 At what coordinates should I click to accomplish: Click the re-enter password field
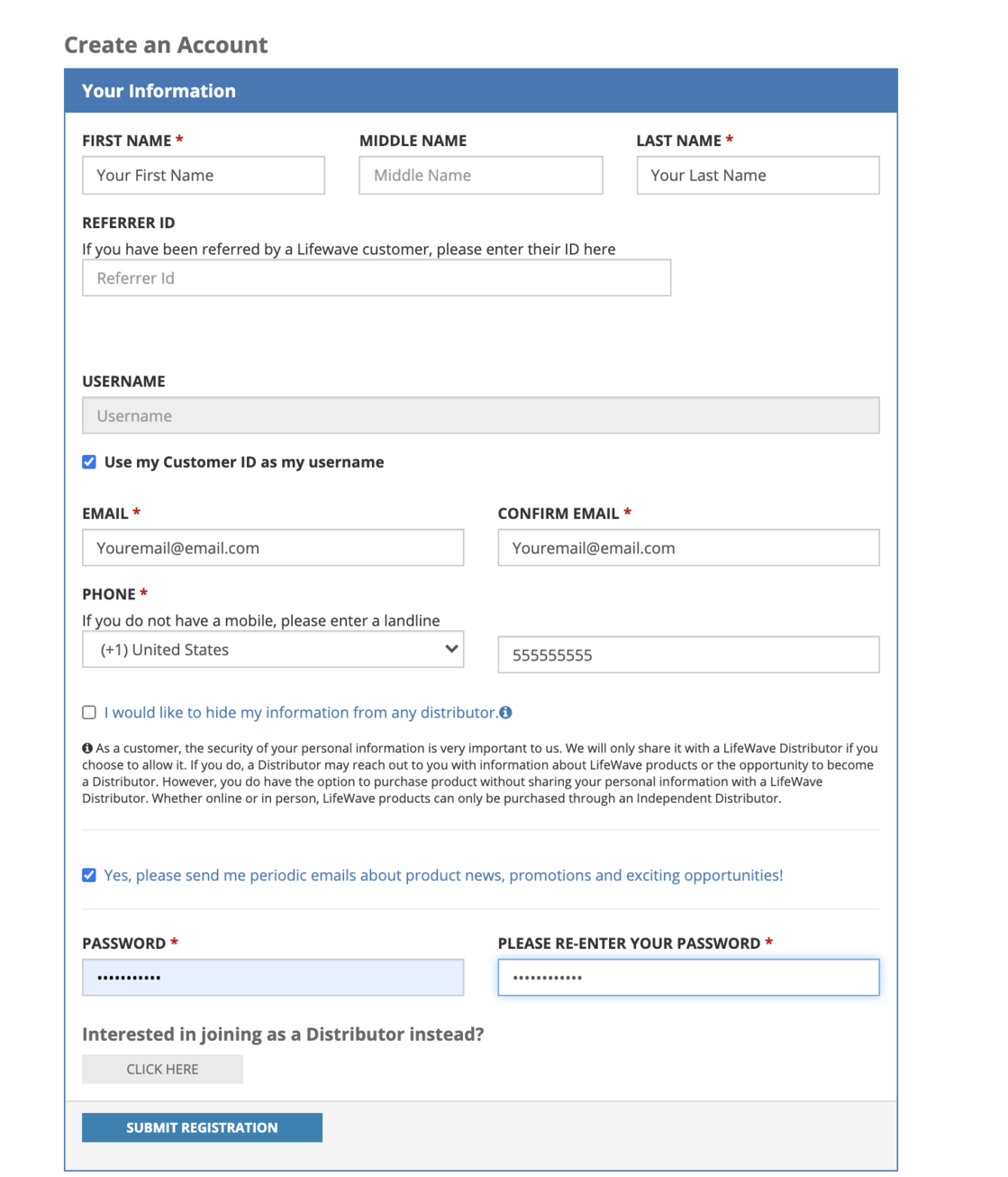(688, 978)
